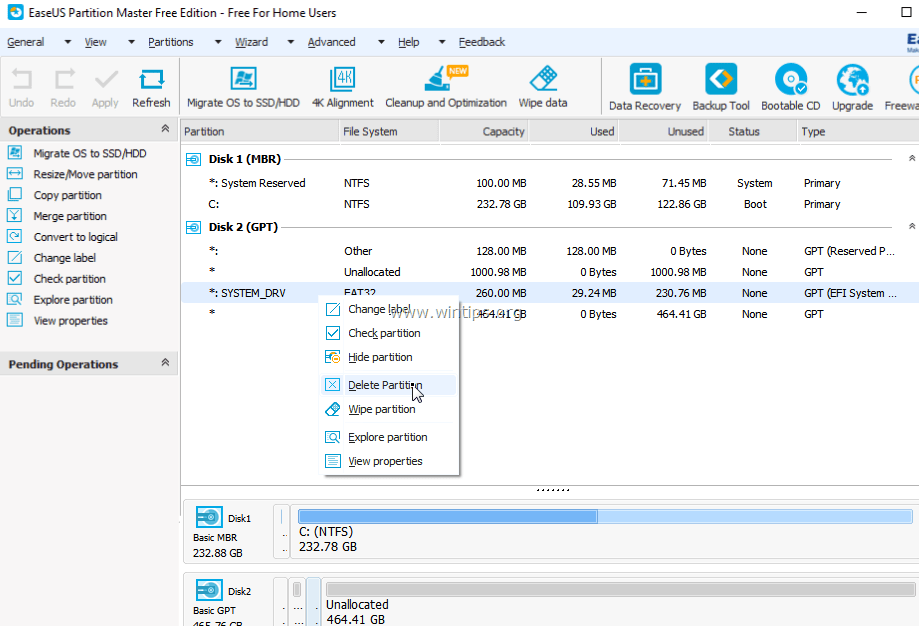Image resolution: width=919 pixels, height=626 pixels.
Task: Choose Explore partition from the context menu
Action: 389,437
